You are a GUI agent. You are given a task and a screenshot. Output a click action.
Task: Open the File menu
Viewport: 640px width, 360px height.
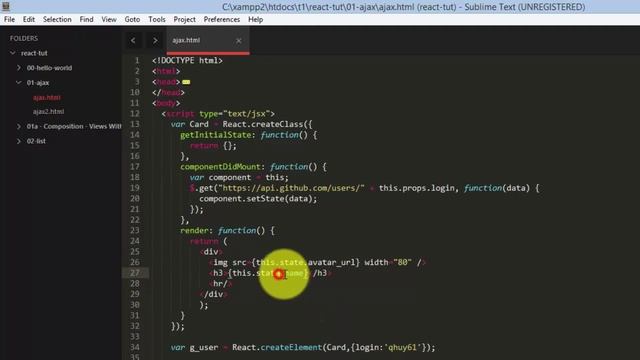[x=9, y=19]
